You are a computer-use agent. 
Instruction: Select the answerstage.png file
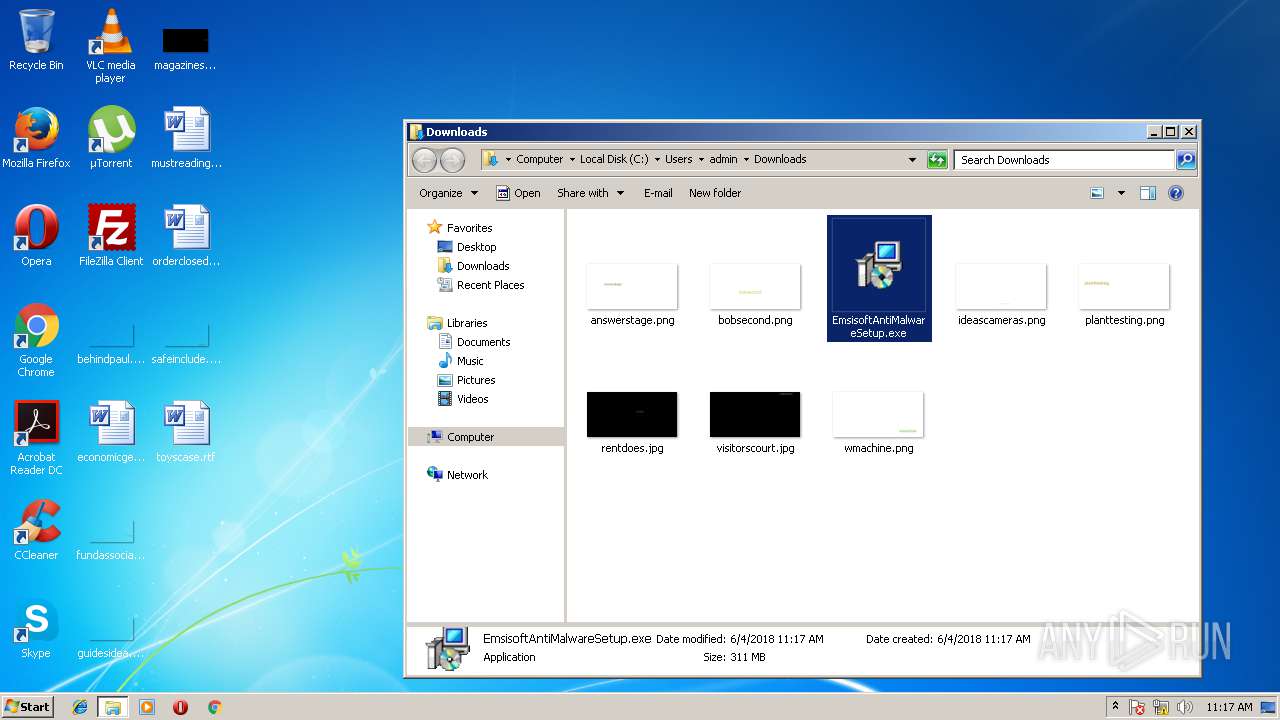tap(632, 293)
